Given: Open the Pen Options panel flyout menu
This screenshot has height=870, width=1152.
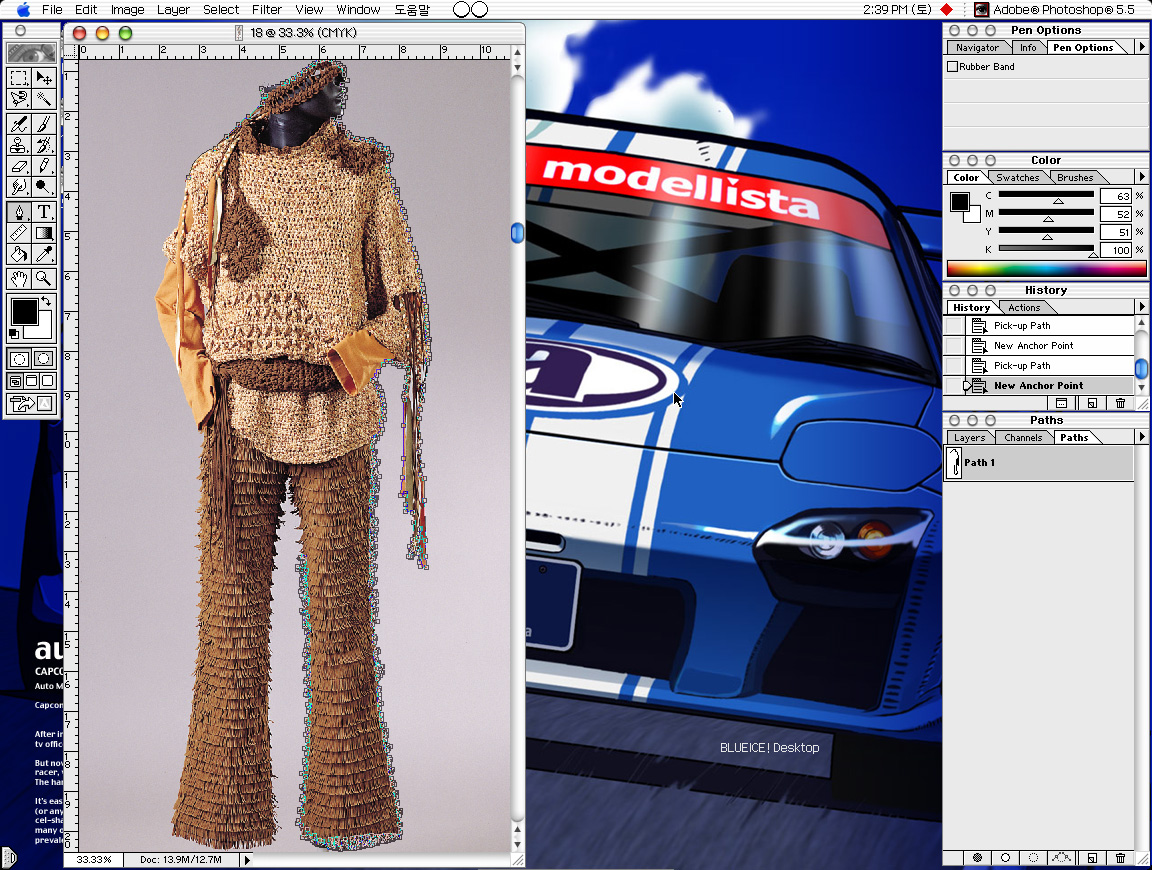Looking at the screenshot, I should 1141,48.
